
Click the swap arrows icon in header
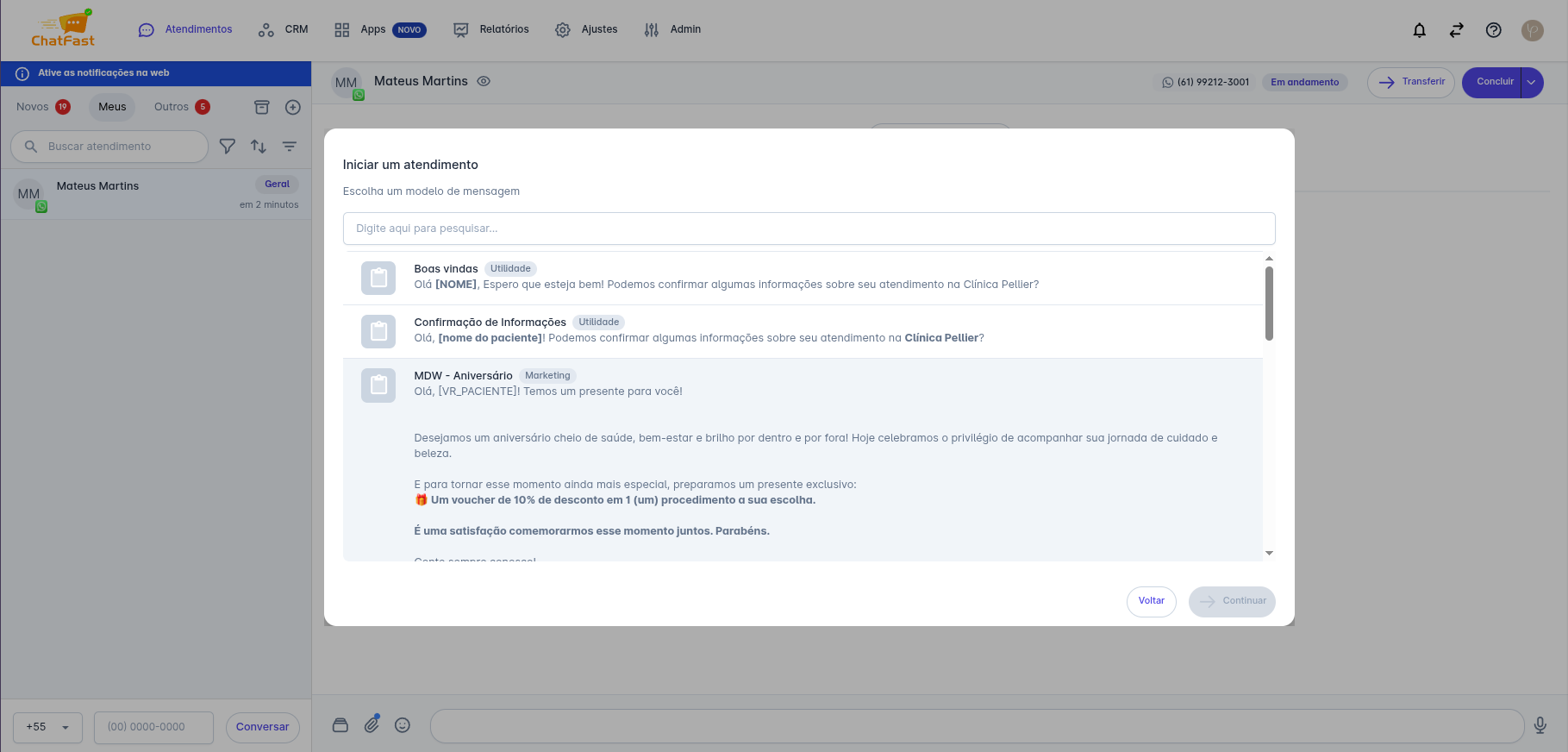click(1456, 30)
